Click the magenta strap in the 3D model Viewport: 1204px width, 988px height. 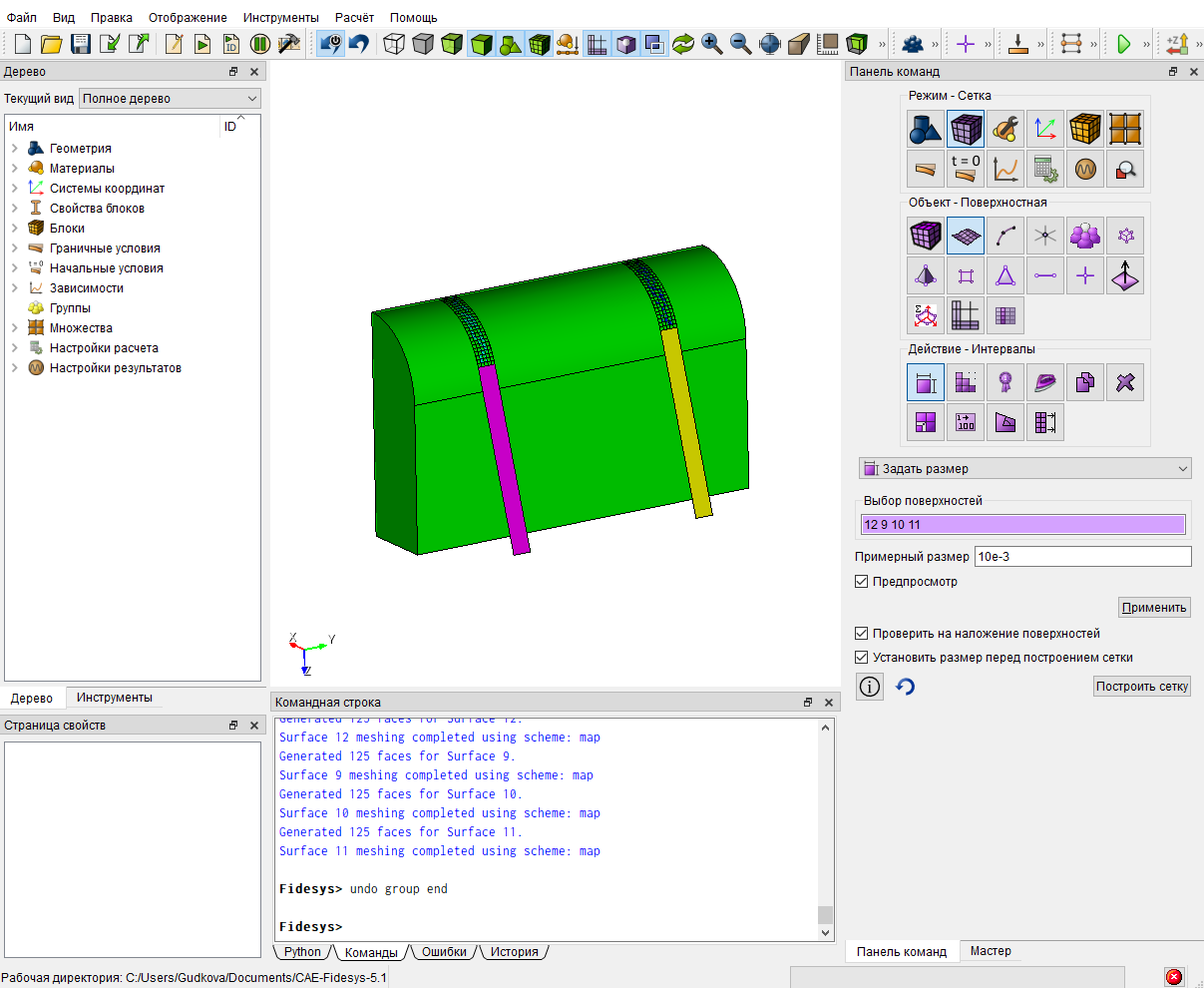[x=504, y=459]
